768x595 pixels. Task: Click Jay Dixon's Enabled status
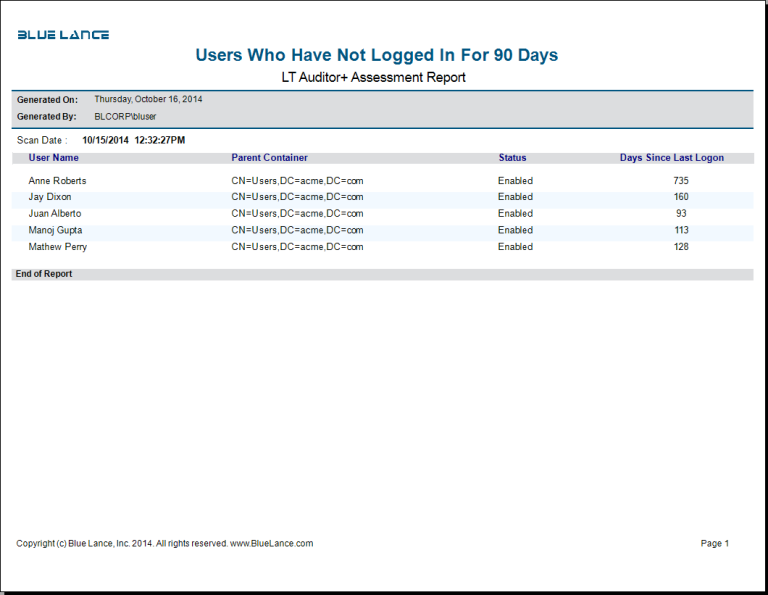click(x=515, y=197)
